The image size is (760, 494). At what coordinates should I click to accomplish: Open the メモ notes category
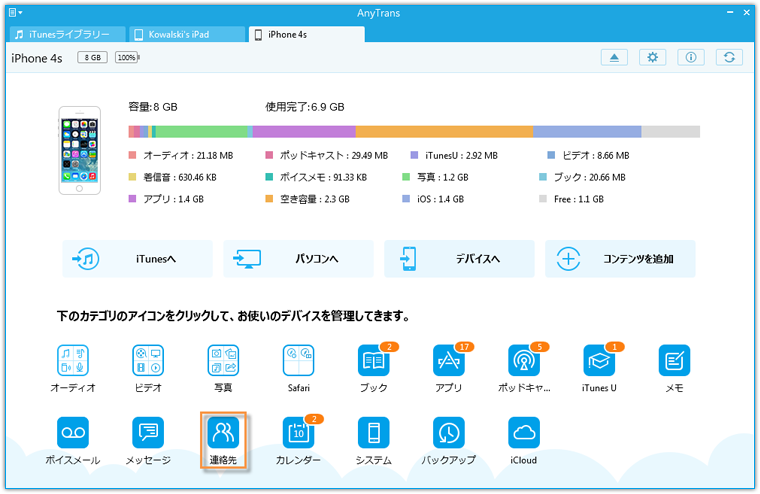674,360
